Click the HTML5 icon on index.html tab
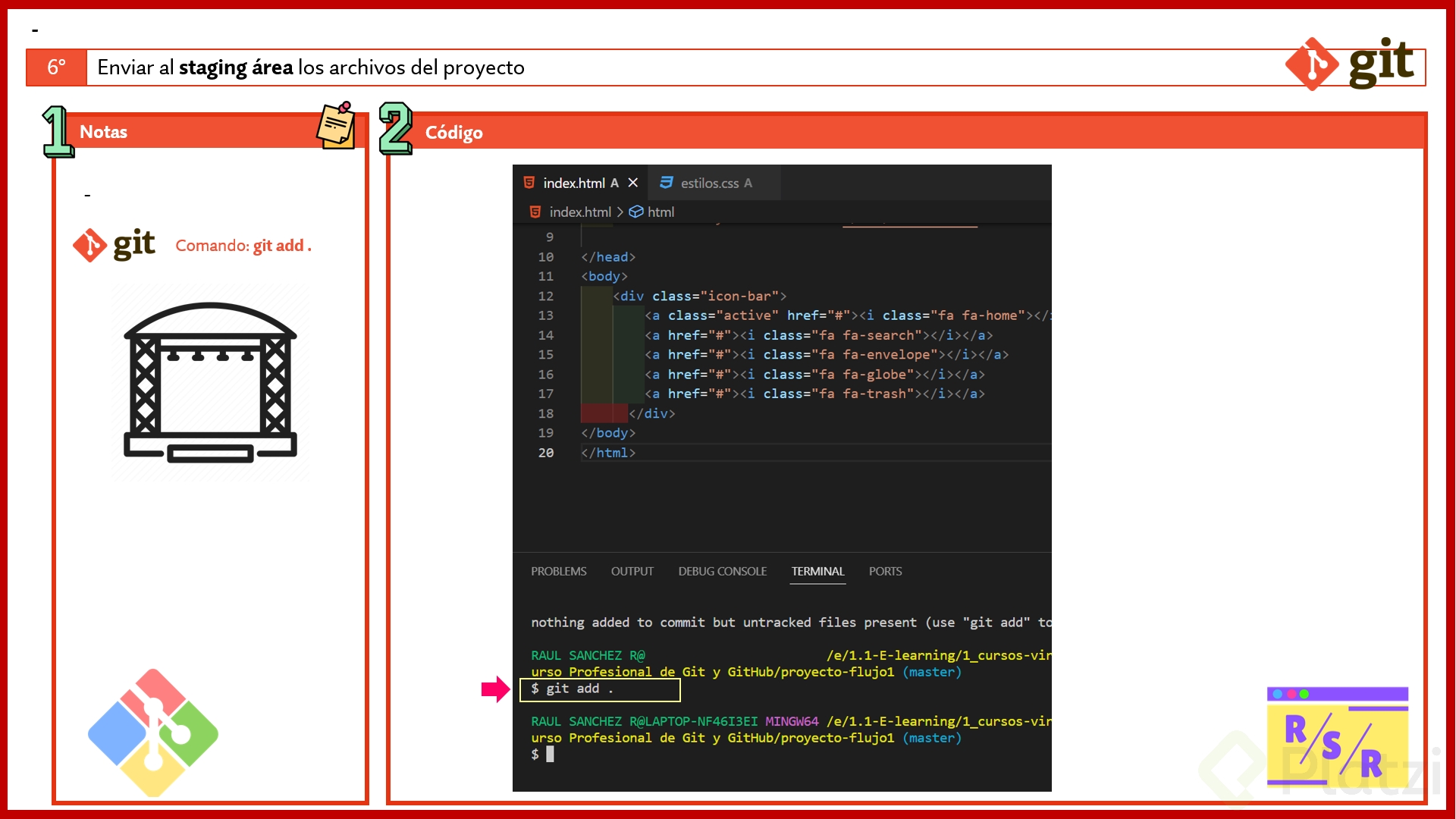Screen dimensions: 1456x819 (529, 183)
